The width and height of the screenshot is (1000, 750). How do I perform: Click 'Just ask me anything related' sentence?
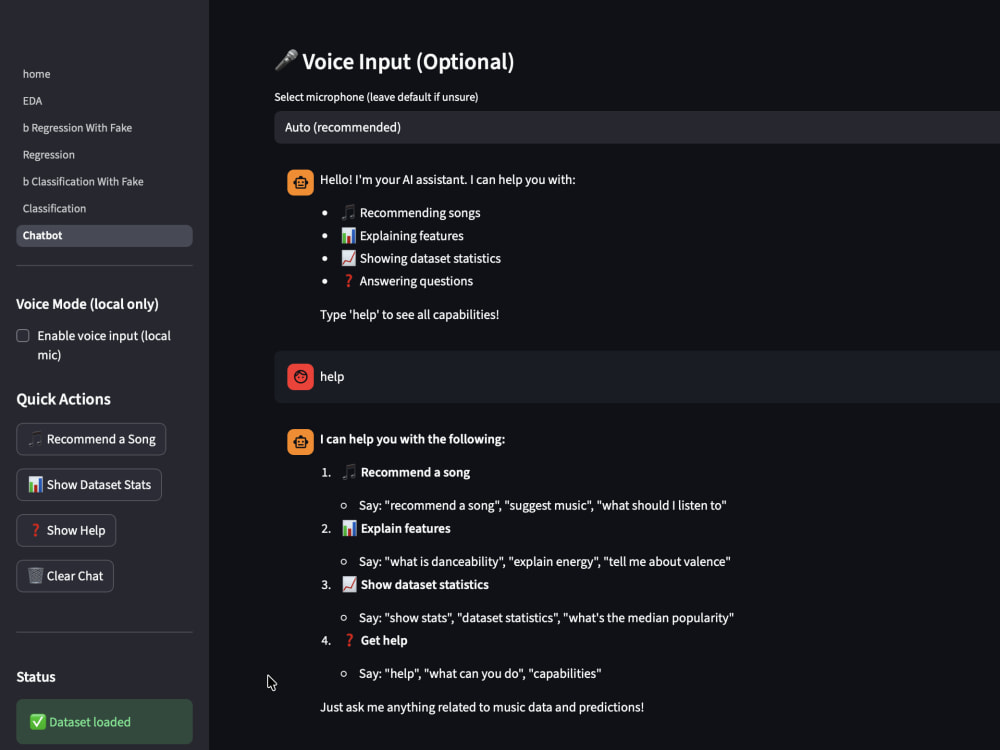(x=482, y=707)
